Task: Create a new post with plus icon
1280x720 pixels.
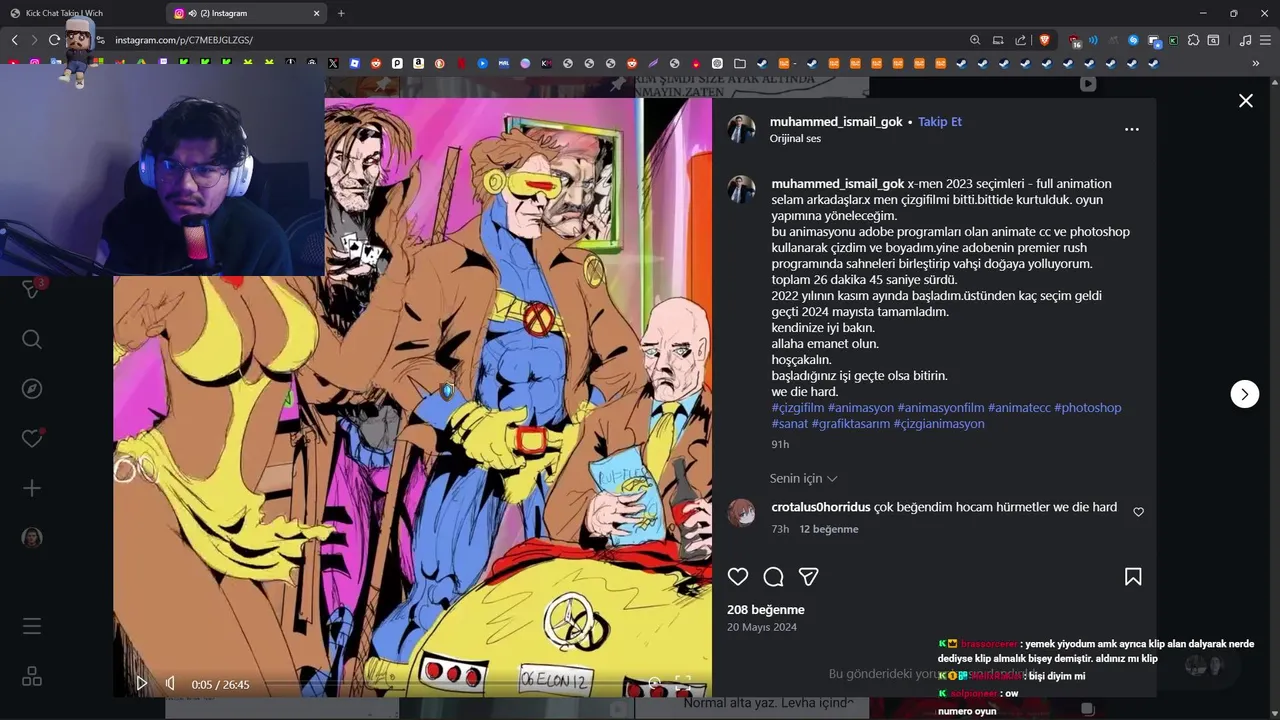Action: pyautogui.click(x=32, y=488)
